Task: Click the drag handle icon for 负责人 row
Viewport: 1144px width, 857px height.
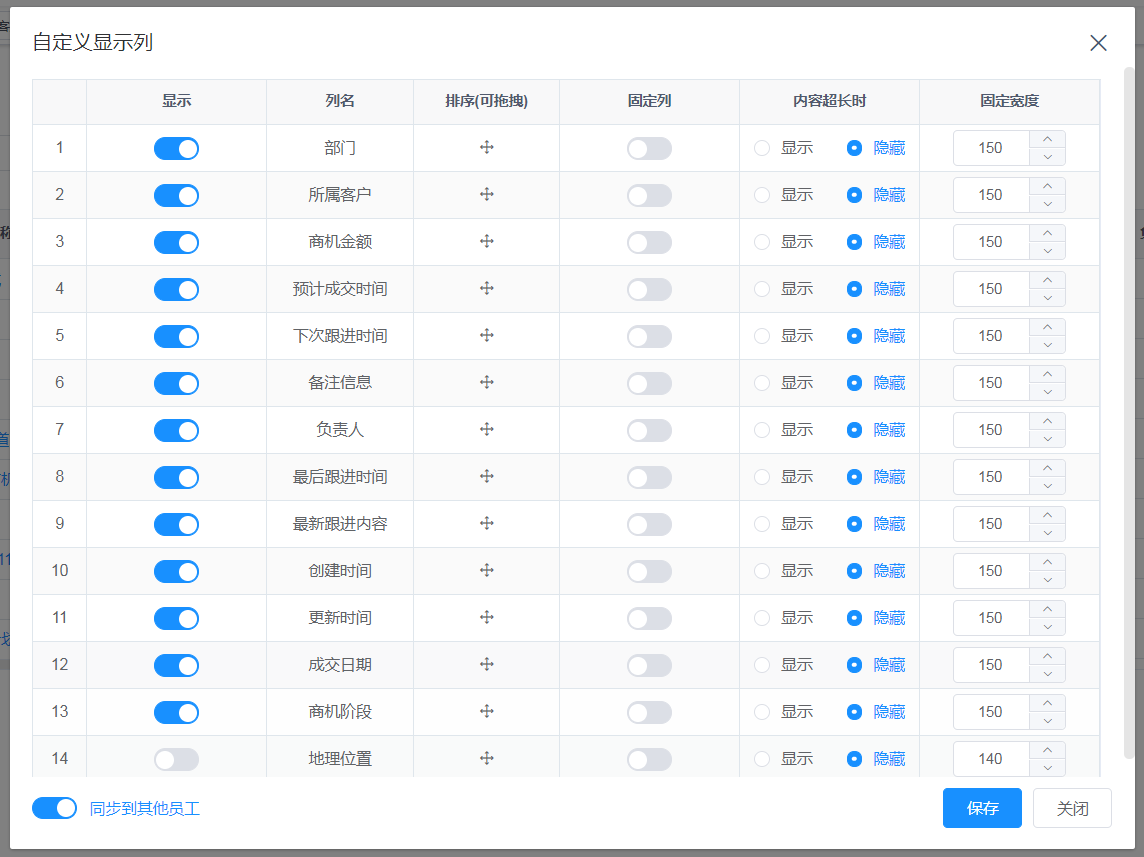Action: click(x=487, y=430)
